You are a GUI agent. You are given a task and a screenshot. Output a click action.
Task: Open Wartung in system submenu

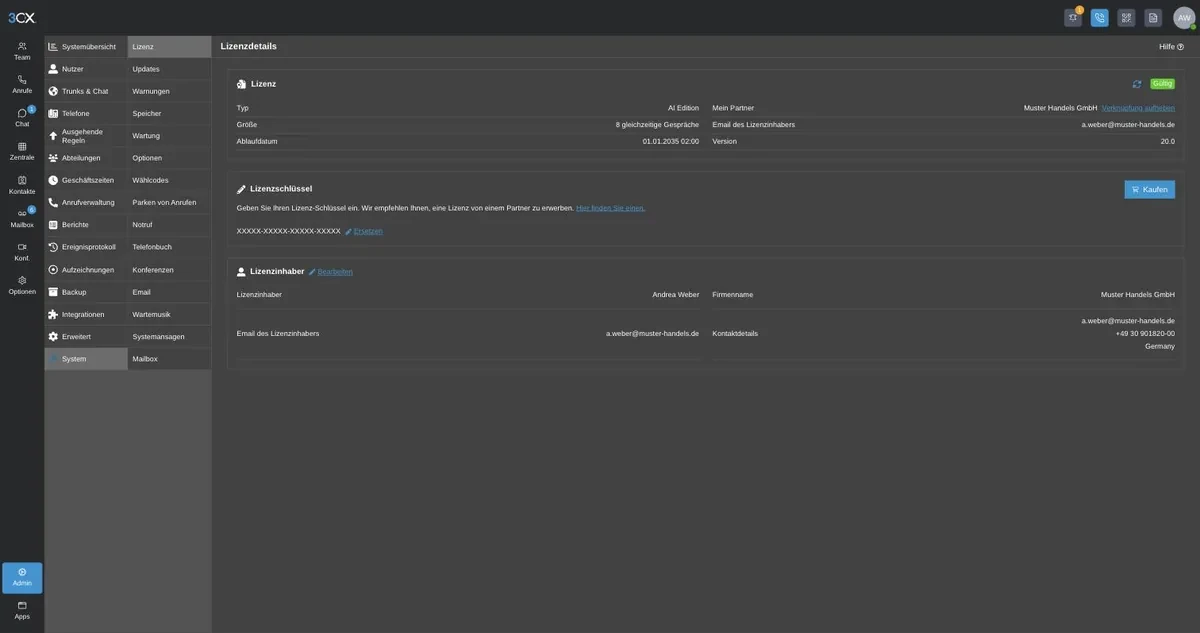pyautogui.click(x=169, y=136)
